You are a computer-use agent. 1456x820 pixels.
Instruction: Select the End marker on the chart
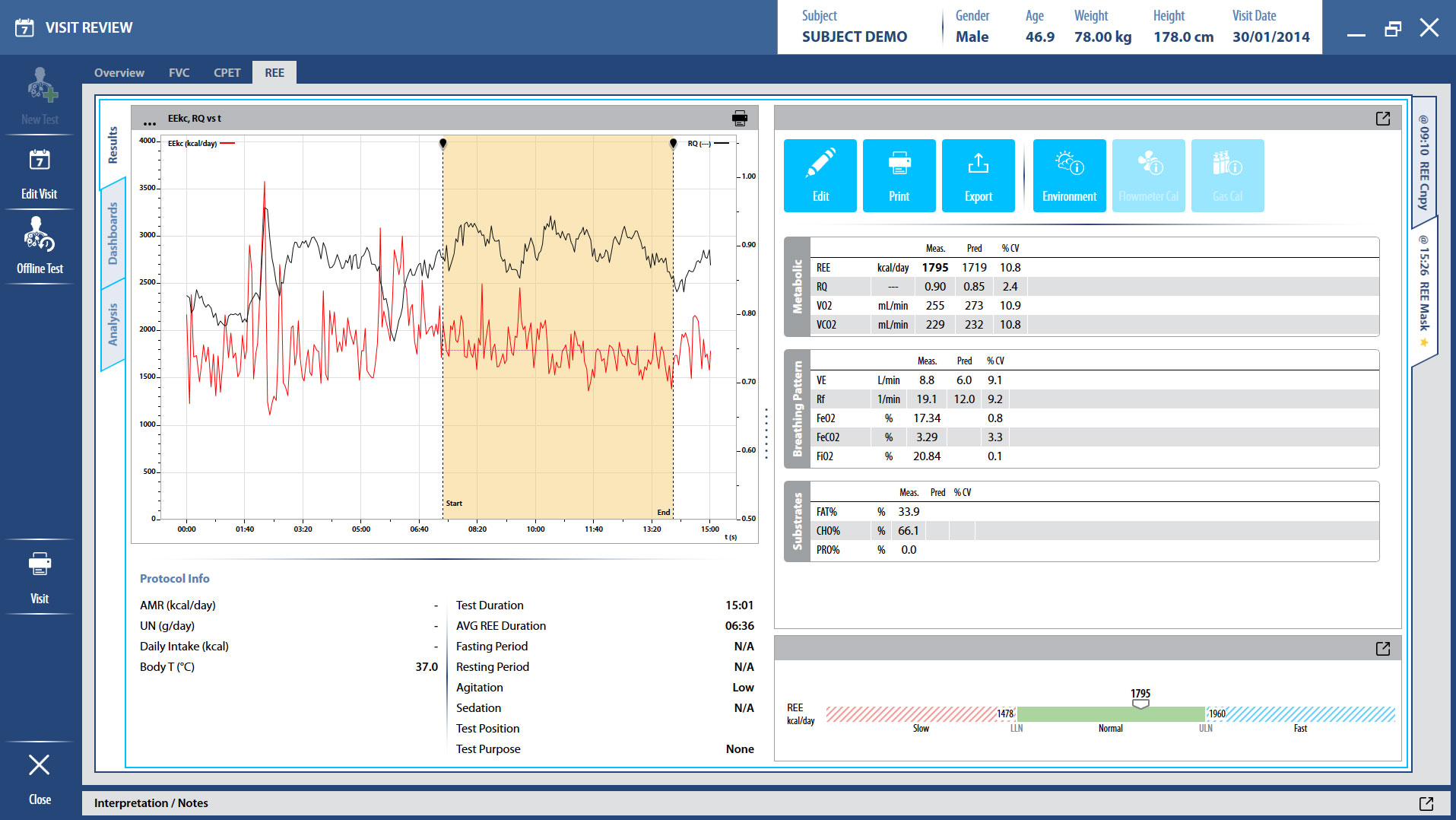[673, 144]
